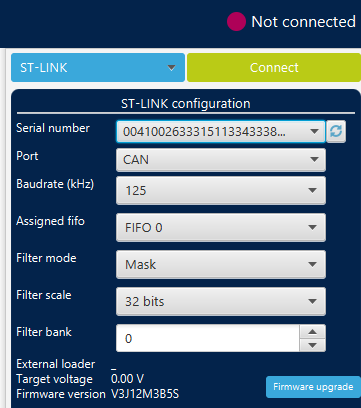Click the Port label
Viewport: 361px width, 408px height.
click(x=27, y=156)
